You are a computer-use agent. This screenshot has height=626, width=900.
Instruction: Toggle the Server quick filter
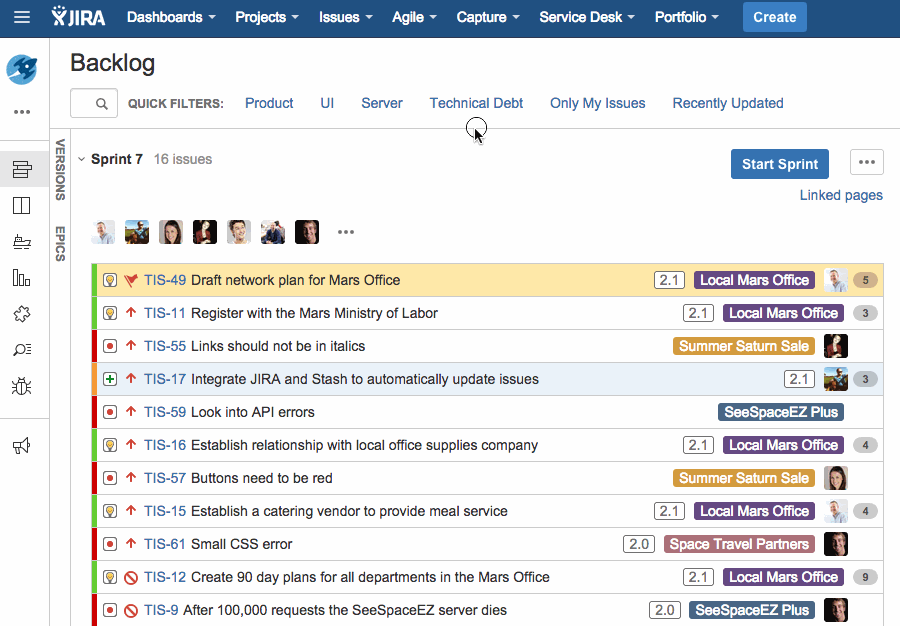pos(382,103)
